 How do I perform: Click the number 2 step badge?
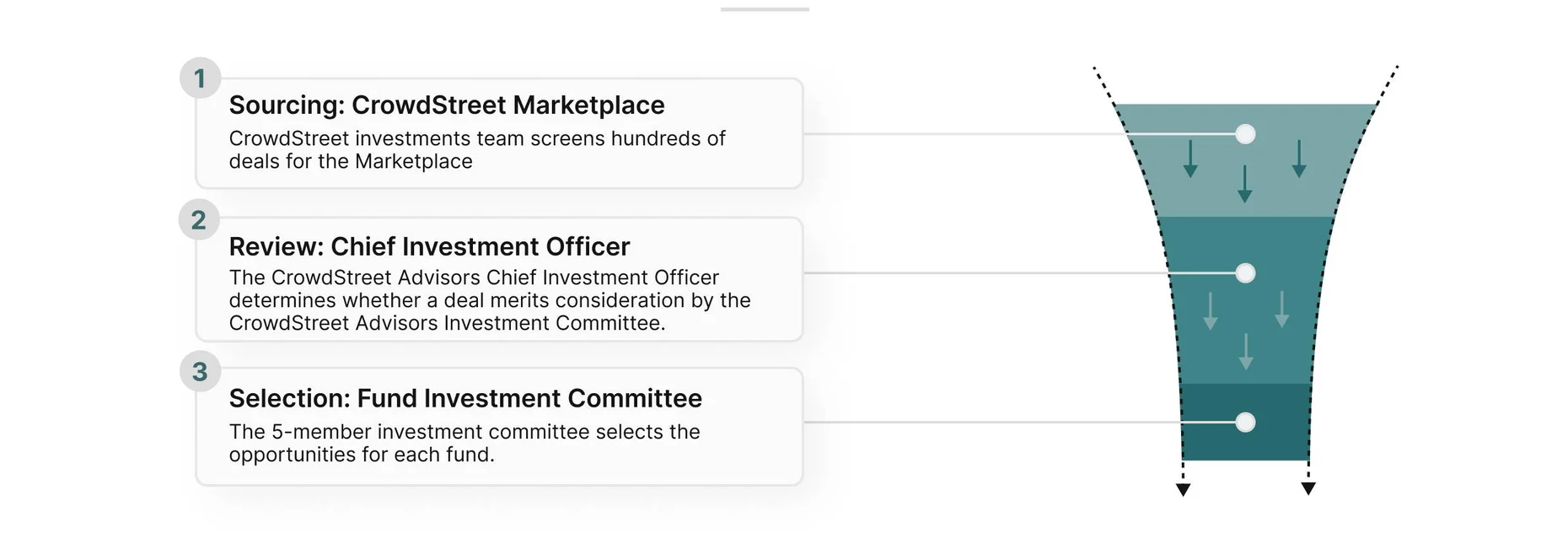pyautogui.click(x=199, y=220)
